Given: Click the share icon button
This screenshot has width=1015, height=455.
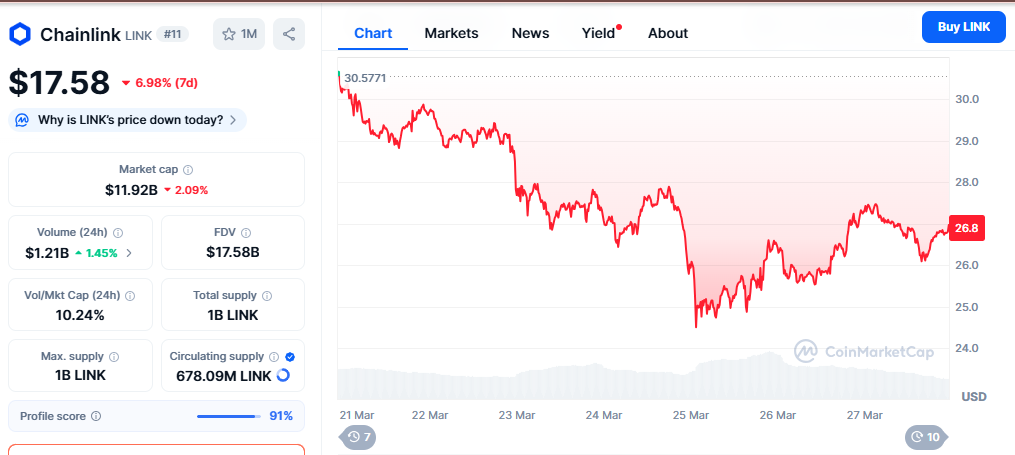Looking at the screenshot, I should pos(289,34).
